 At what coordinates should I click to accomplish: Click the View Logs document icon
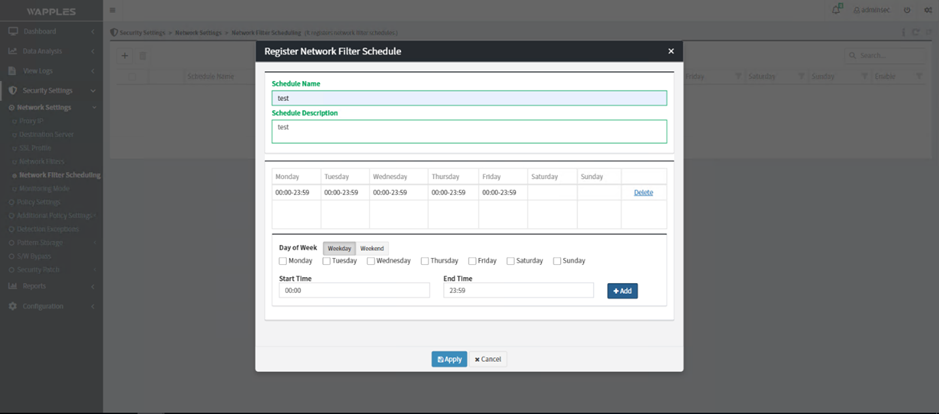coord(13,71)
